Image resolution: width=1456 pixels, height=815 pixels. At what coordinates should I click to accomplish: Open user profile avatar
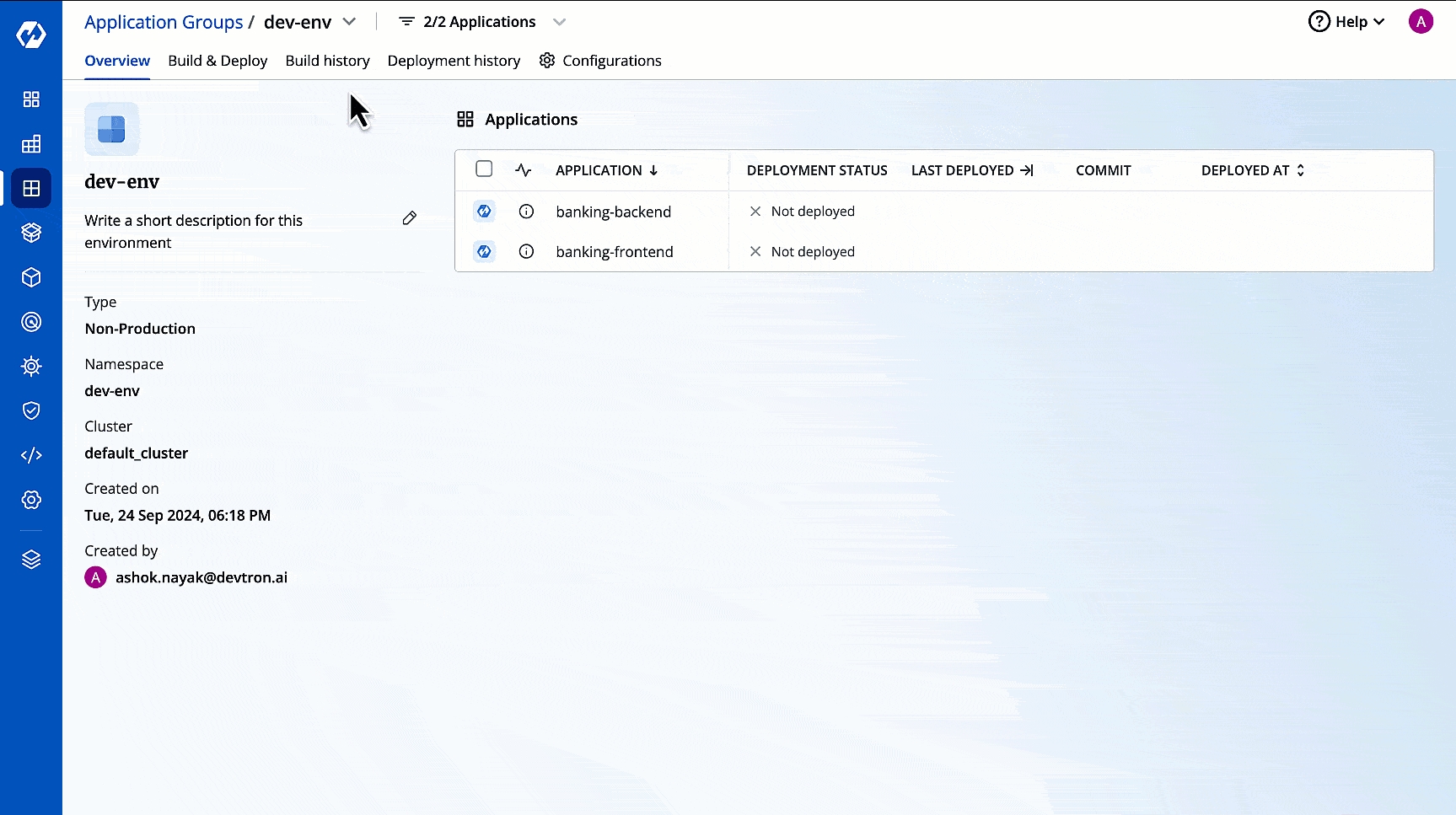click(1421, 22)
